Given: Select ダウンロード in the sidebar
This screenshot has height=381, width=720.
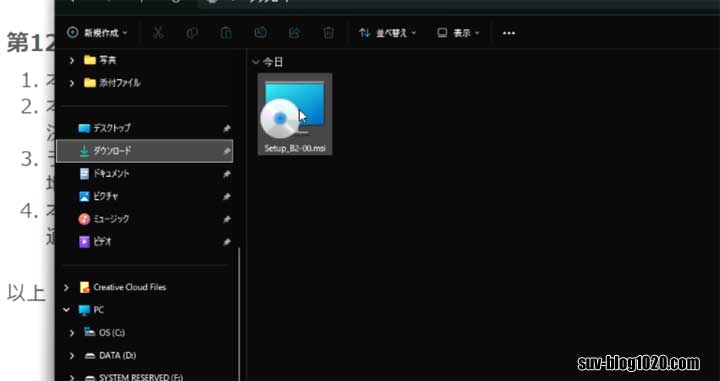Looking at the screenshot, I should (x=144, y=151).
